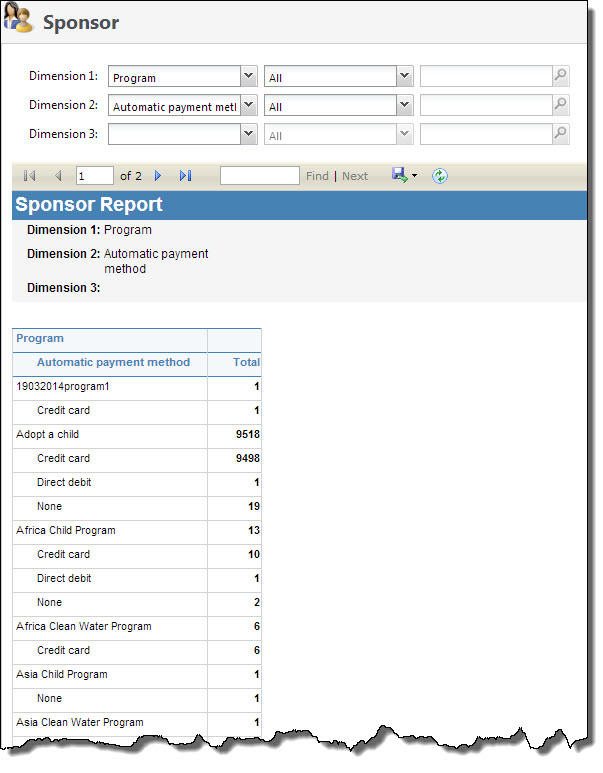This screenshot has width=603, height=773.
Task: Click the find text input box
Action: pos(260,176)
